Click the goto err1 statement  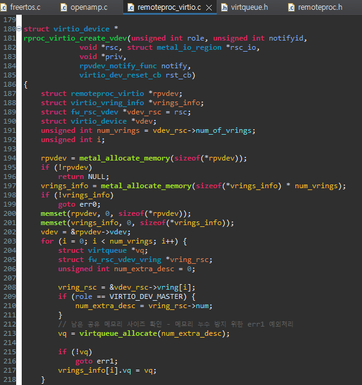pyautogui.click(x=96, y=361)
